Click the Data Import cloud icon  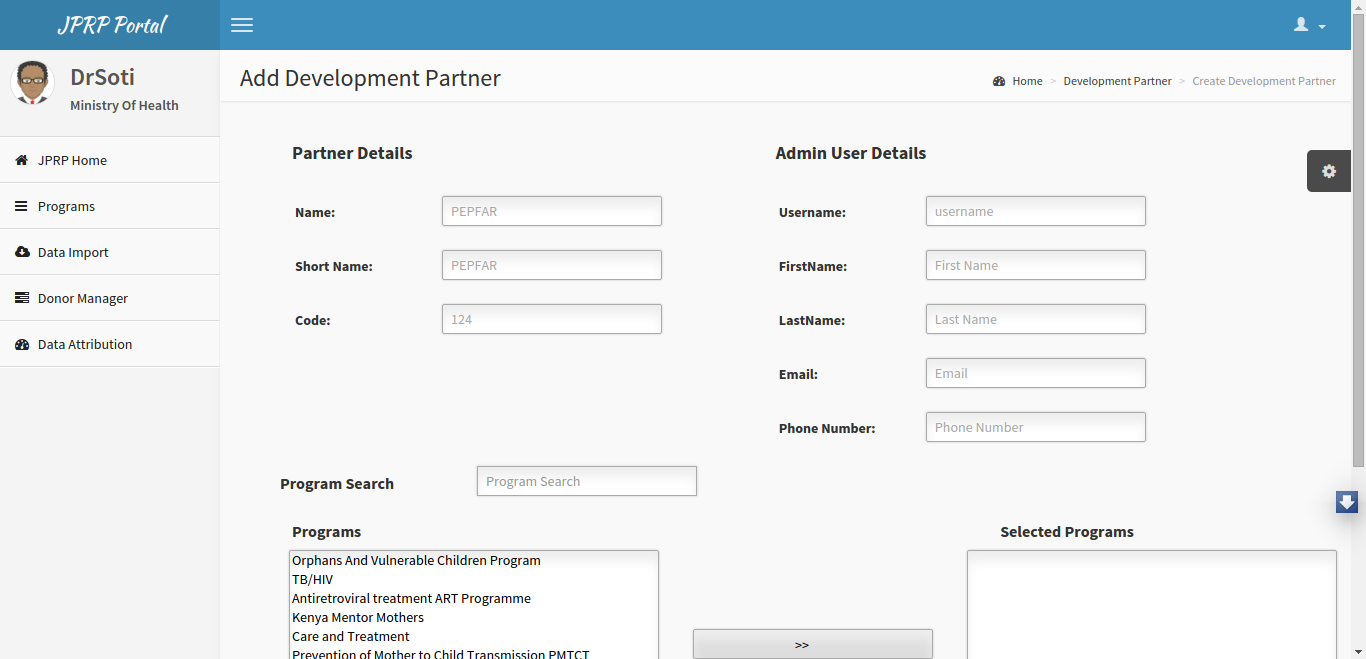22,252
